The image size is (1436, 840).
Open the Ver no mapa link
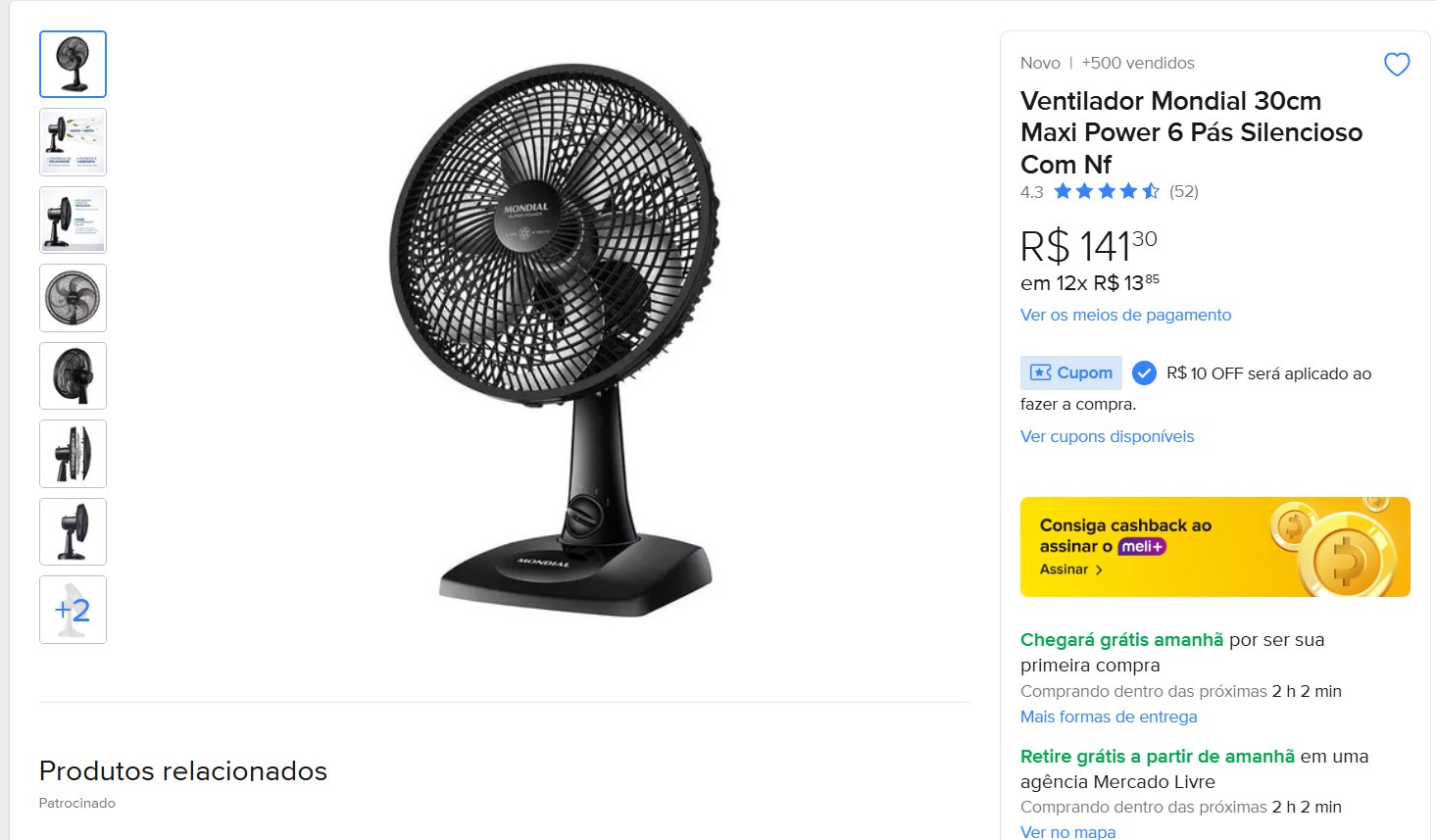(1067, 831)
